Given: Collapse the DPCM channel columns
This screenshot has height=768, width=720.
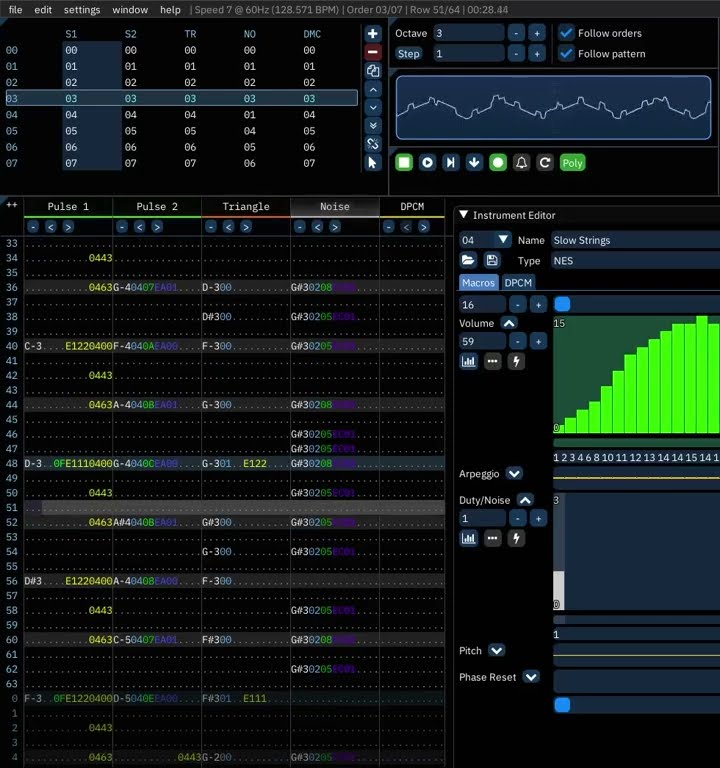Looking at the screenshot, I should [388, 227].
